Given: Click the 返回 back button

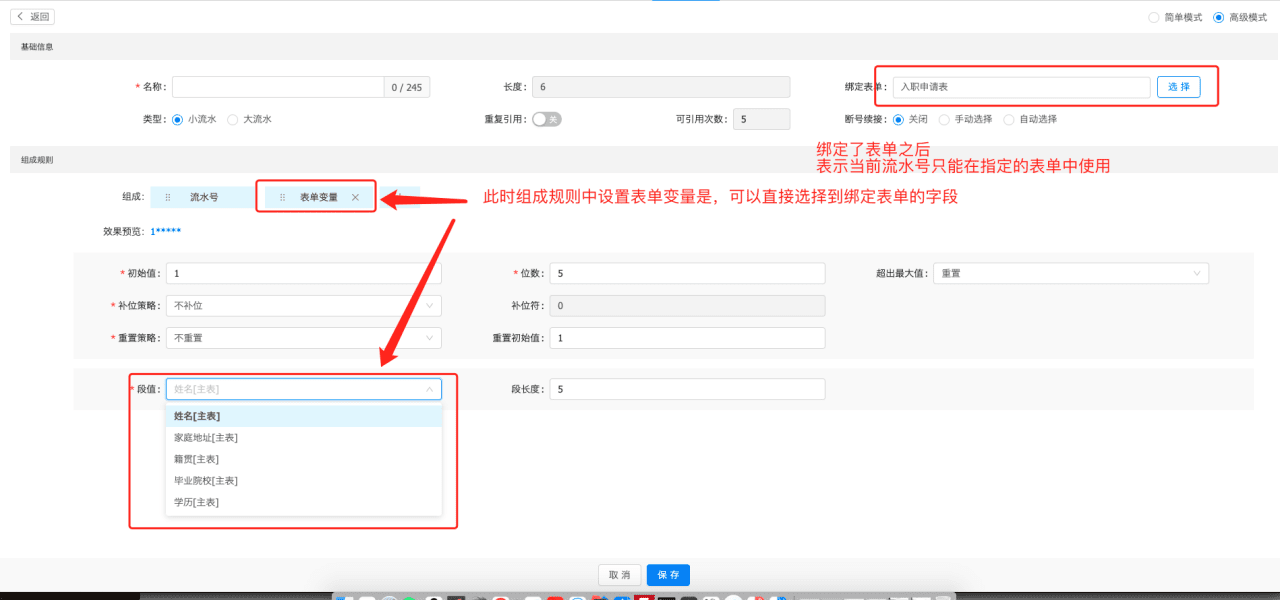Looking at the screenshot, I should pyautogui.click(x=32, y=17).
